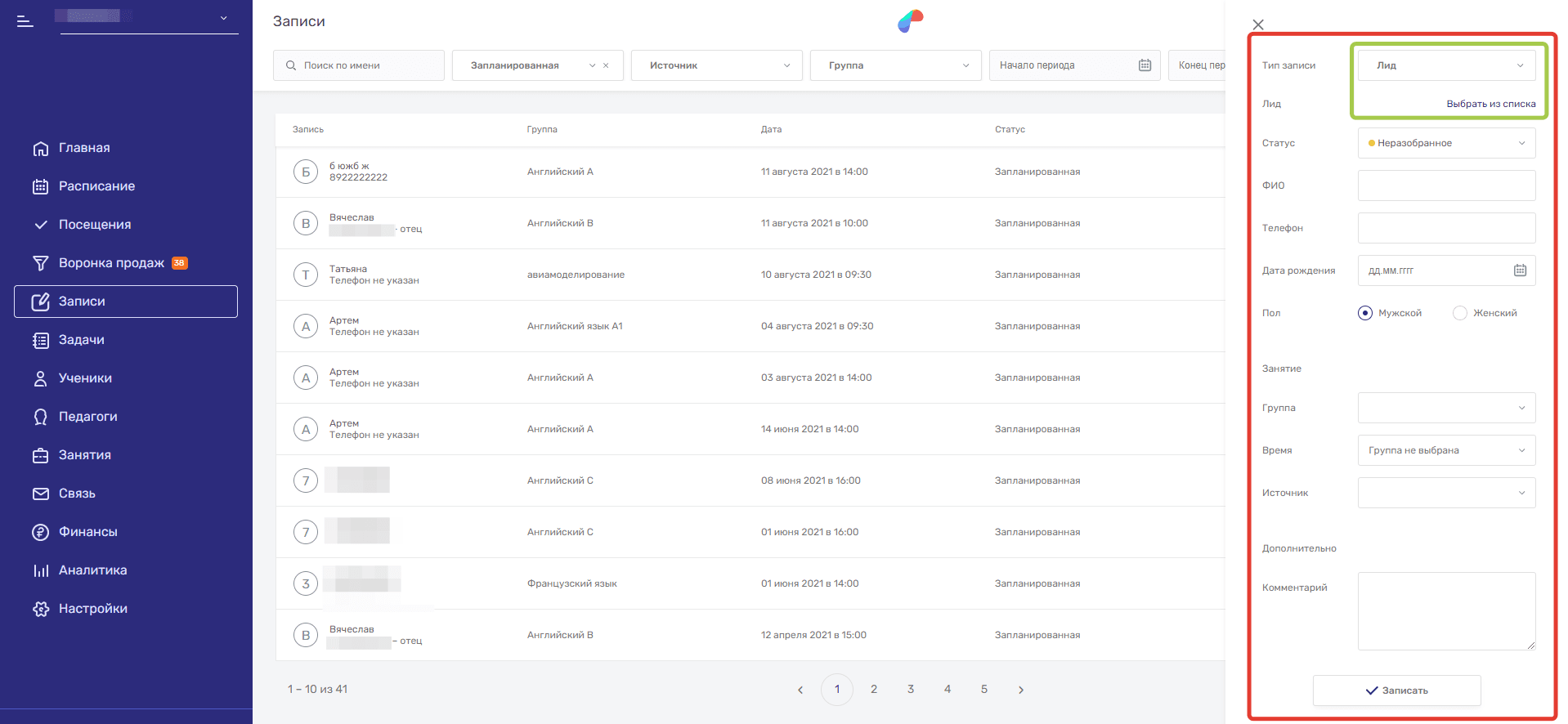Expand the Тип записи dropdown showing Лид
The image size is (1568, 724).
tap(1446, 65)
